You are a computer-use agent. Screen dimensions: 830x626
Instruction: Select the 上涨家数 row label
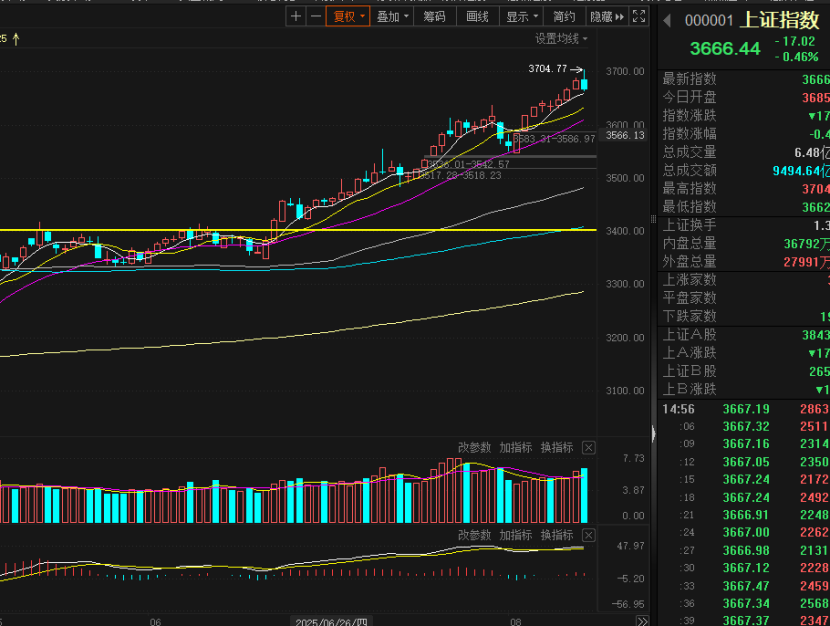[689, 279]
